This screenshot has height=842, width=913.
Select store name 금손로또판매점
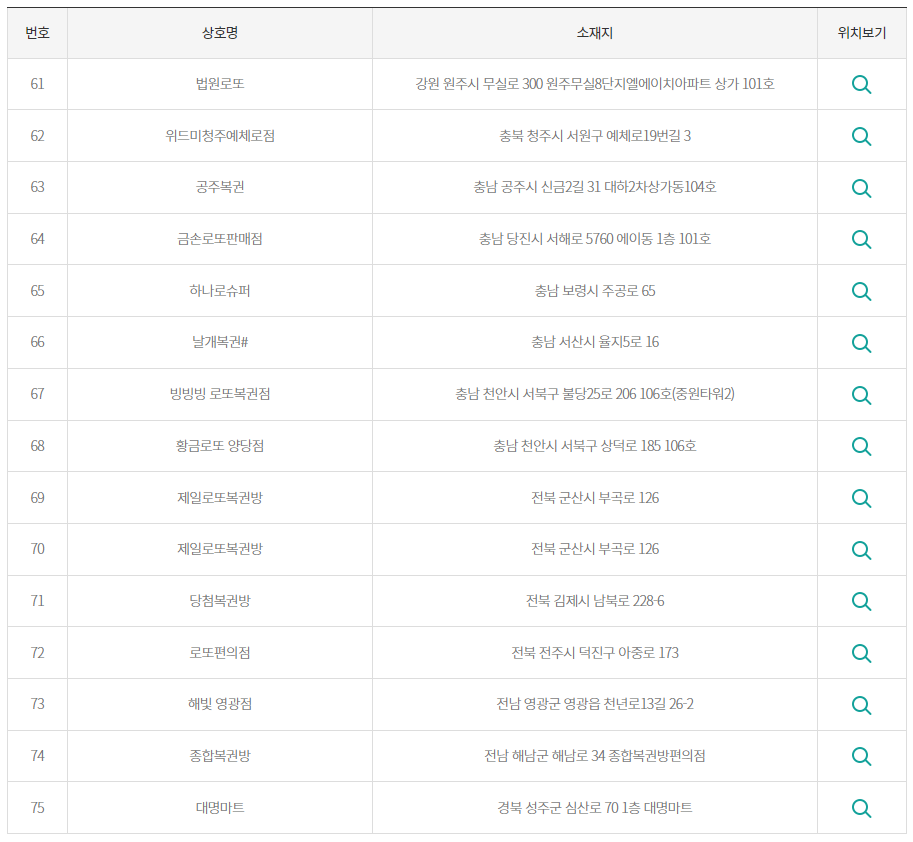coord(220,239)
